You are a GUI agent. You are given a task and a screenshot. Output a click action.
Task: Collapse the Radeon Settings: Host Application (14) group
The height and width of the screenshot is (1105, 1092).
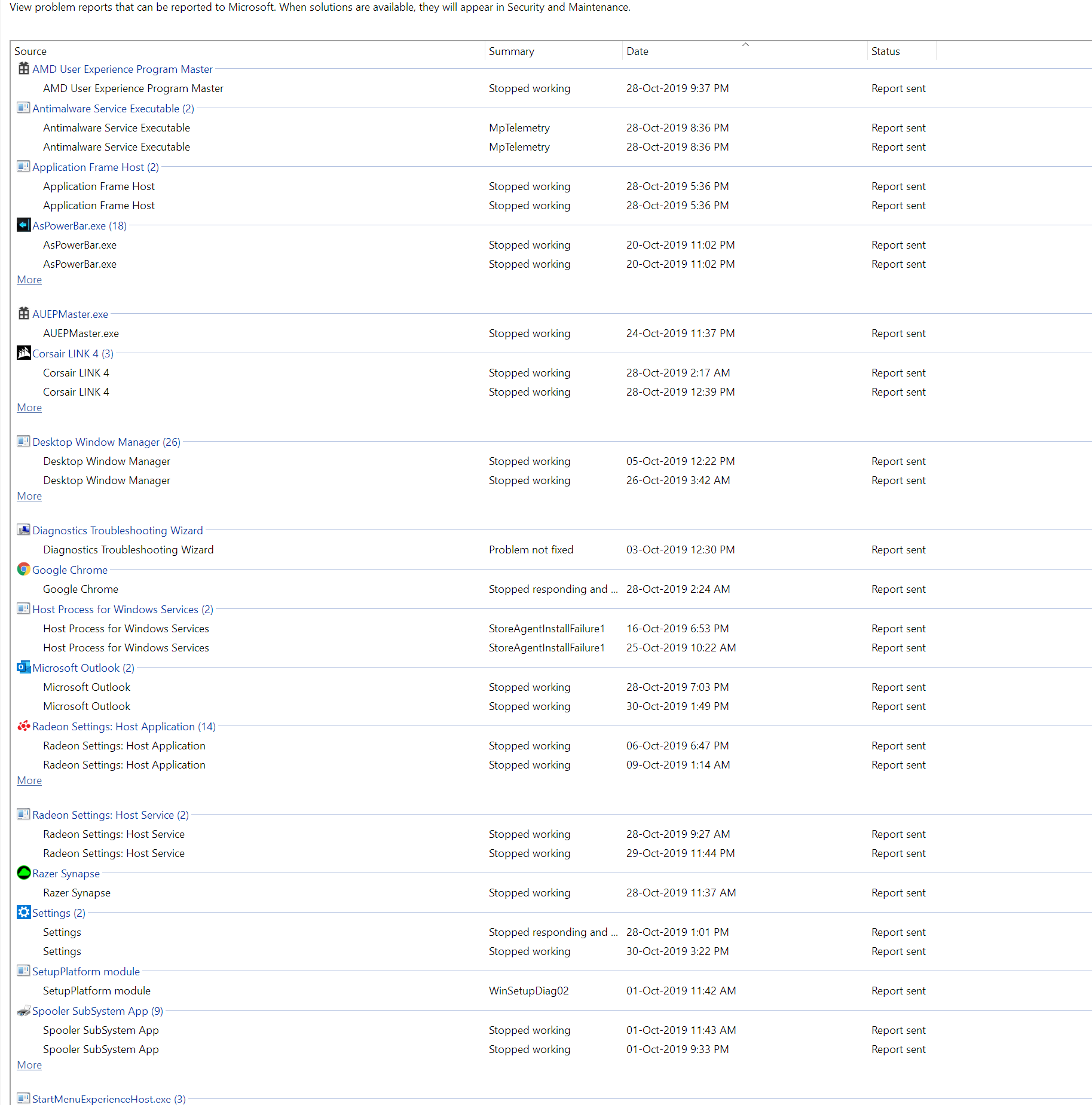click(x=124, y=727)
